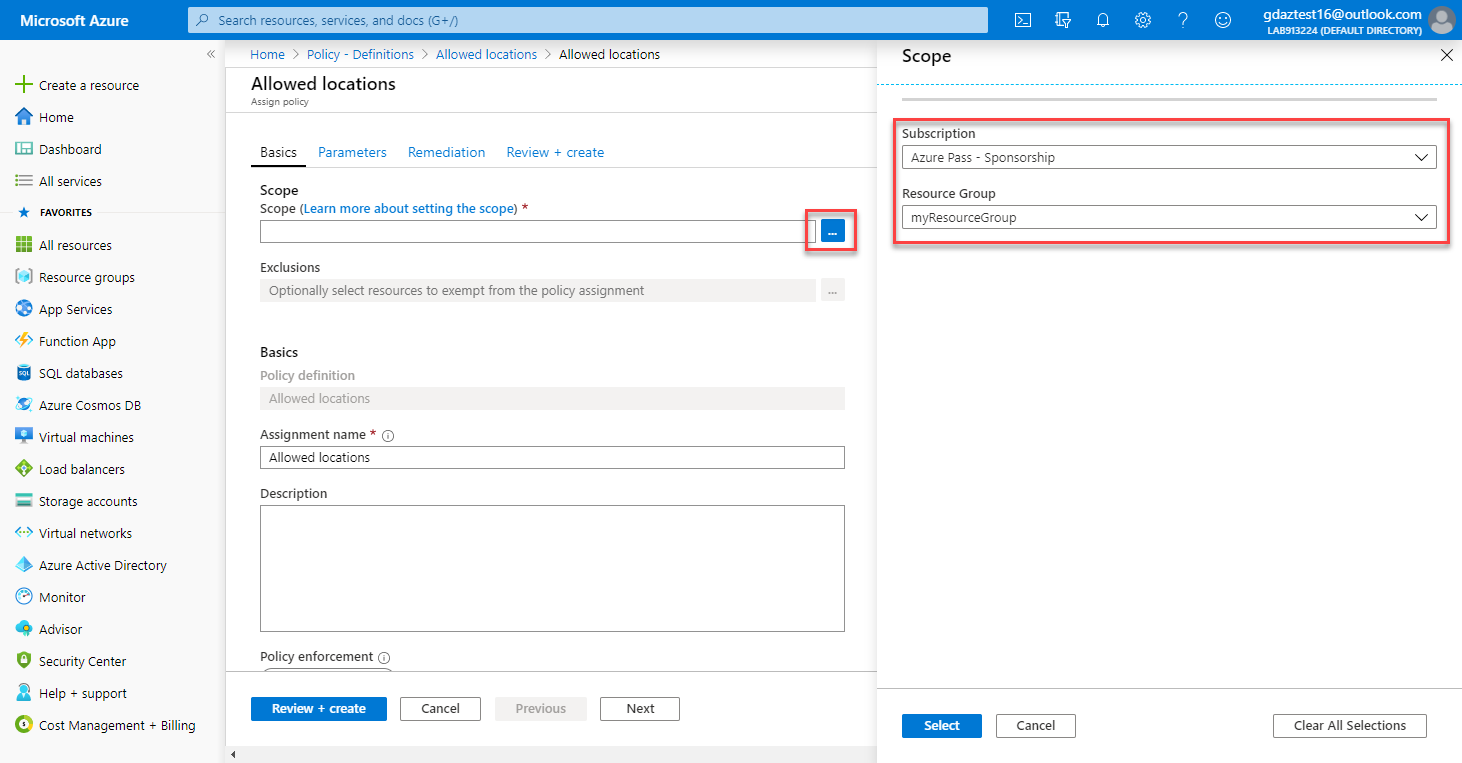Open the help question mark
Screen dimensions: 1462x763
pos(1183,20)
